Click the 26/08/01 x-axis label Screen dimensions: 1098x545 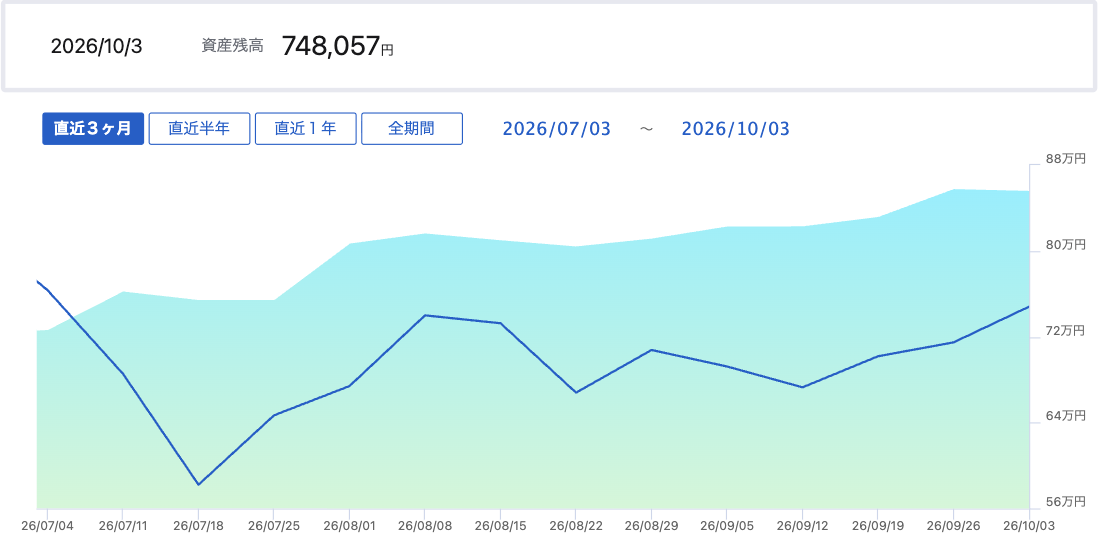coord(349,525)
